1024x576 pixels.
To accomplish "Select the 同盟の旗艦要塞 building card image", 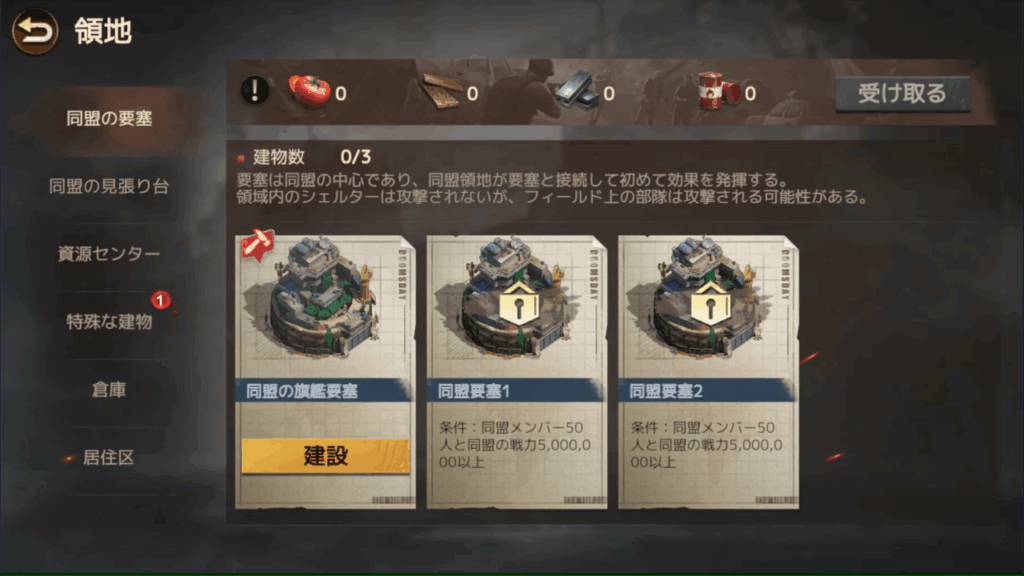I will [325, 306].
